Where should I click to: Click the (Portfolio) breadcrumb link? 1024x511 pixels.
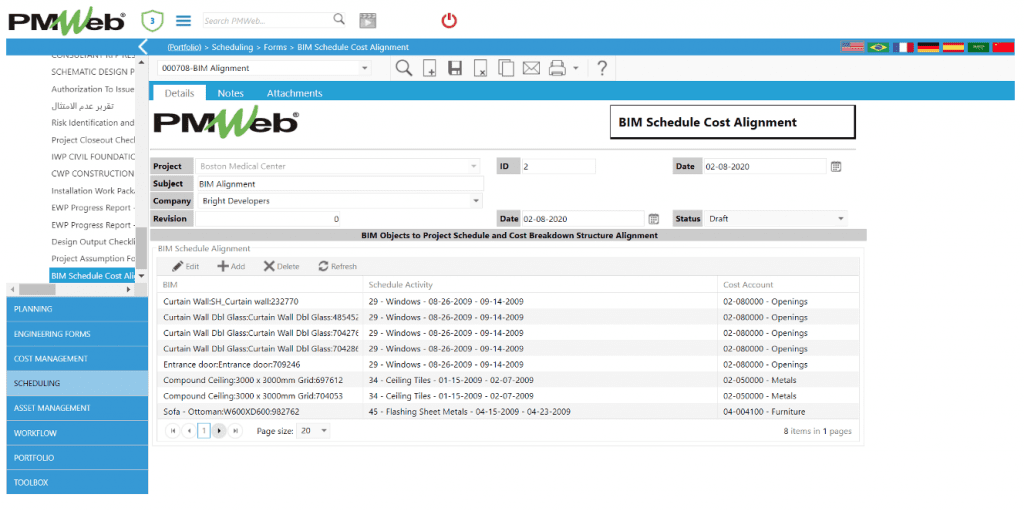[x=184, y=47]
